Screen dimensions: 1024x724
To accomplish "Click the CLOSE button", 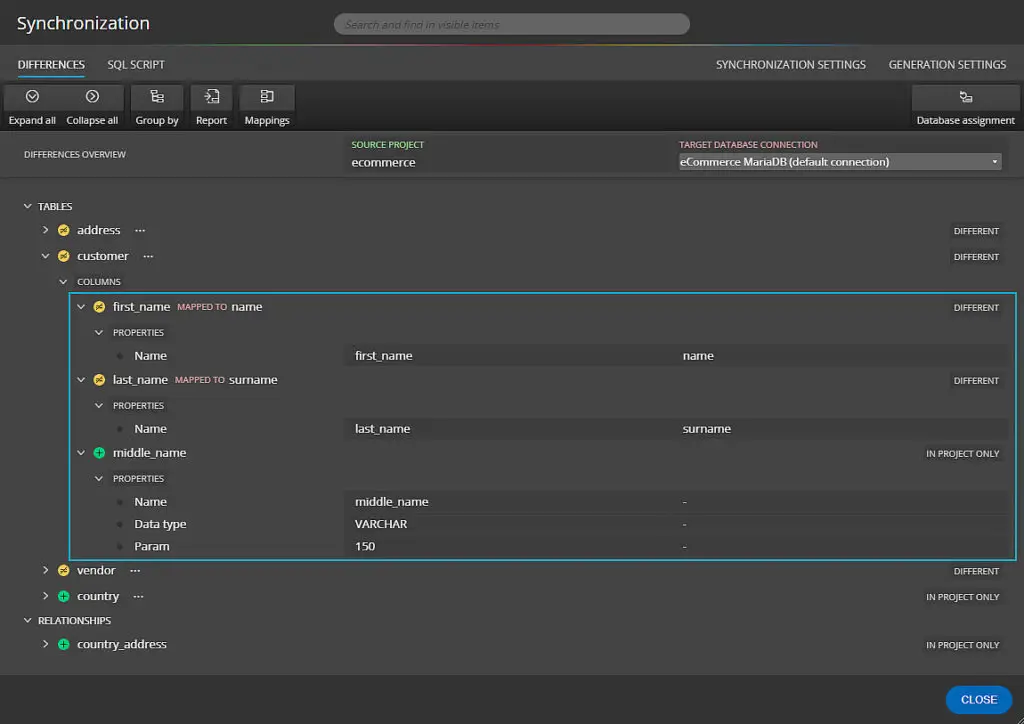I will [978, 700].
